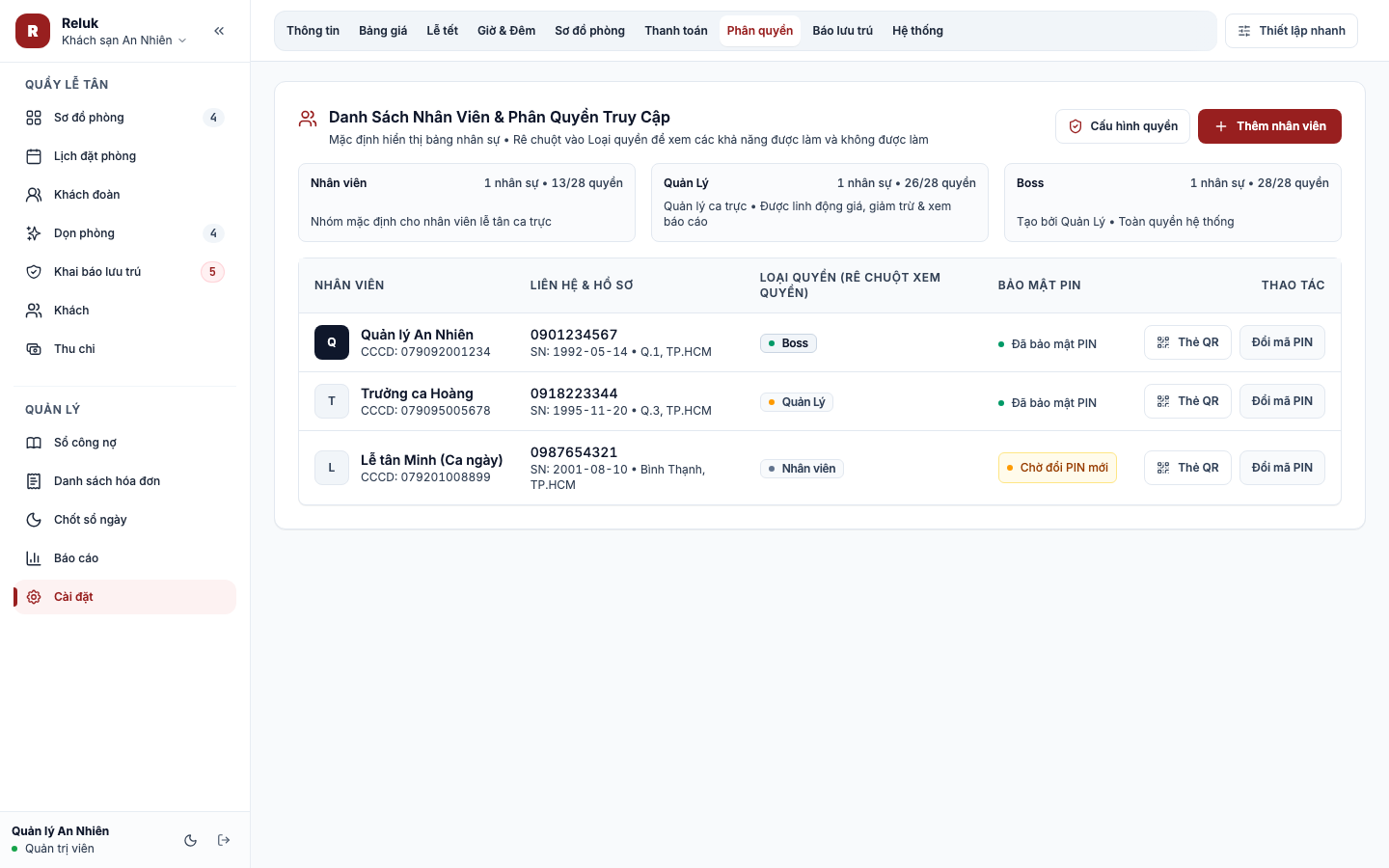
Task: Open the Lễ tết tab
Action: pyautogui.click(x=443, y=31)
